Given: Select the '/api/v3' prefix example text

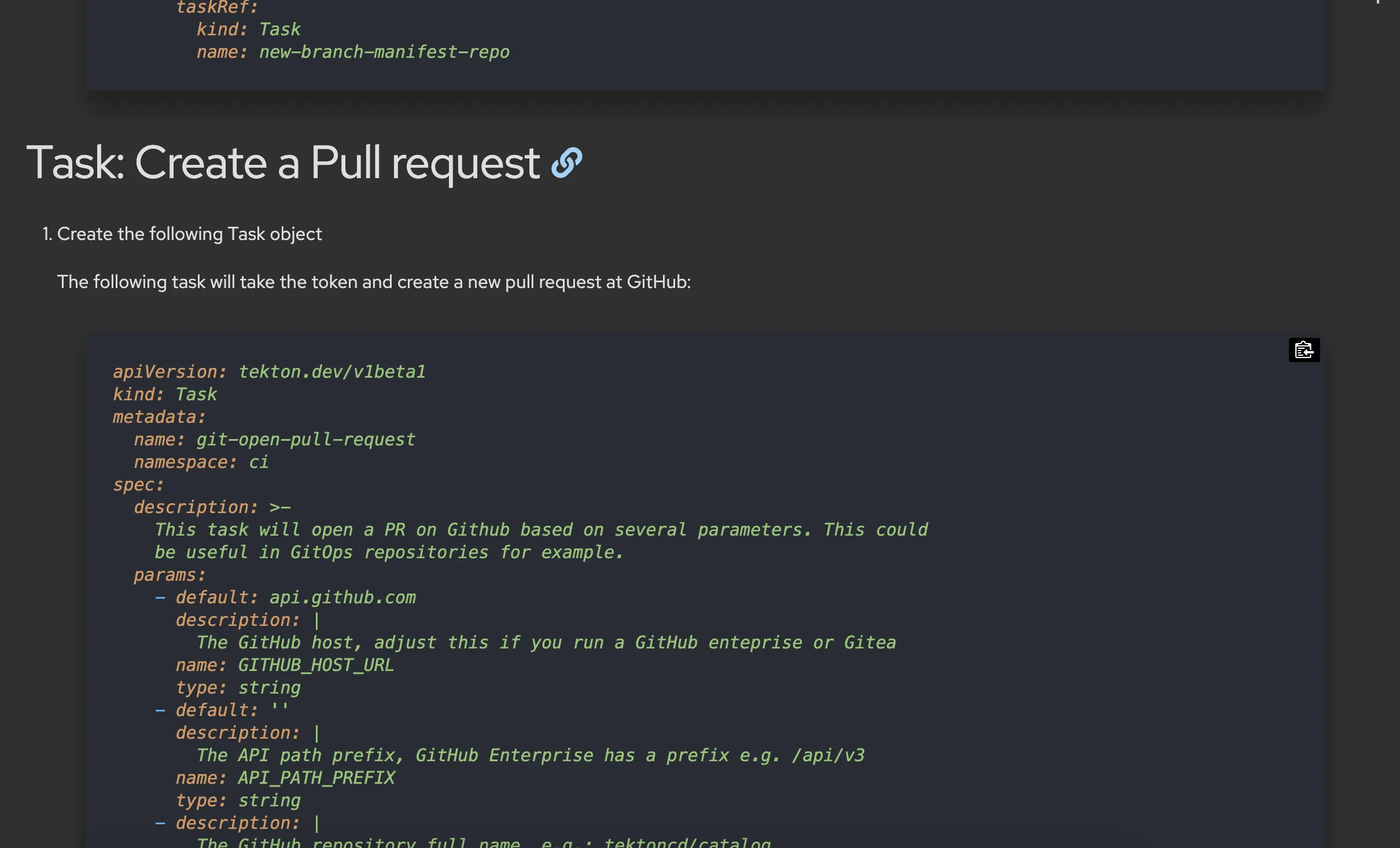Looking at the screenshot, I should (828, 755).
